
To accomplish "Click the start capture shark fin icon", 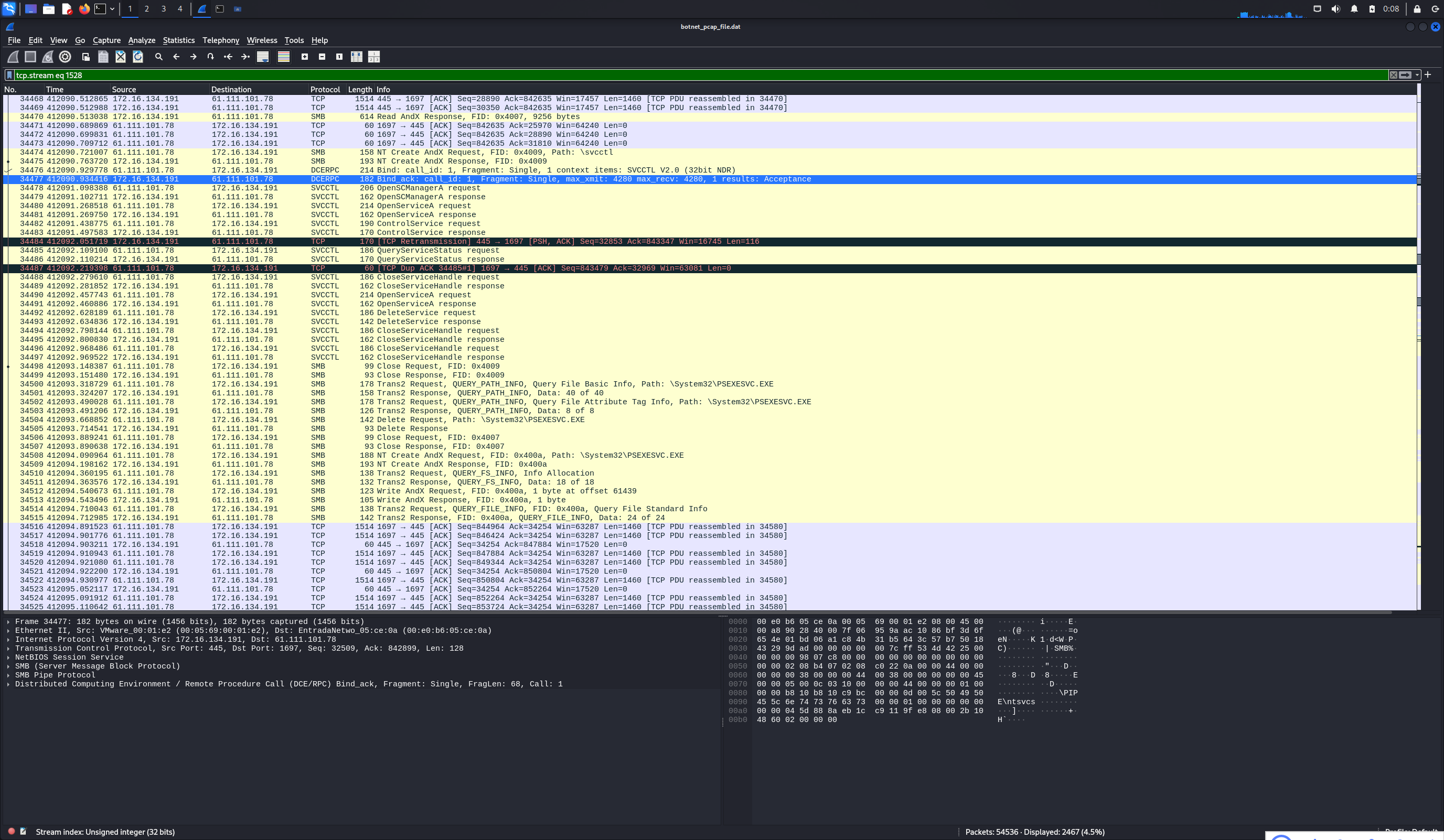I will (13, 57).
